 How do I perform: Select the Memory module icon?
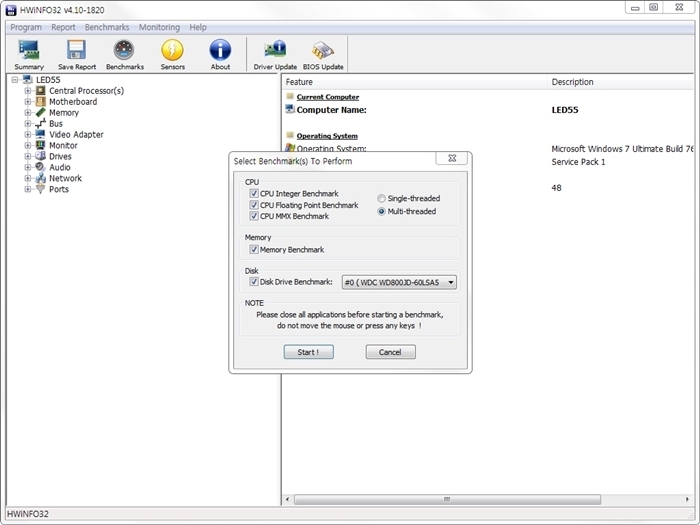[41, 112]
